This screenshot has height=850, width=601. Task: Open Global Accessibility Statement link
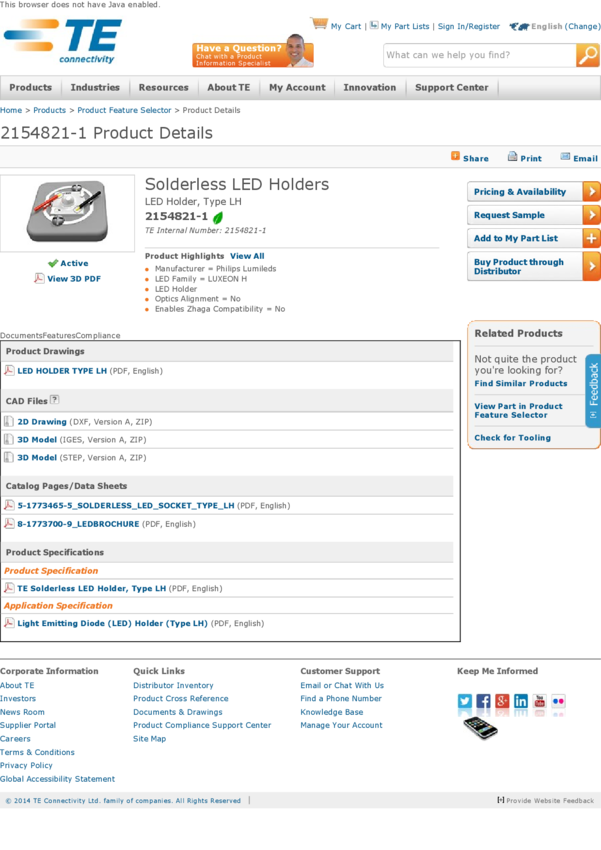click(57, 778)
